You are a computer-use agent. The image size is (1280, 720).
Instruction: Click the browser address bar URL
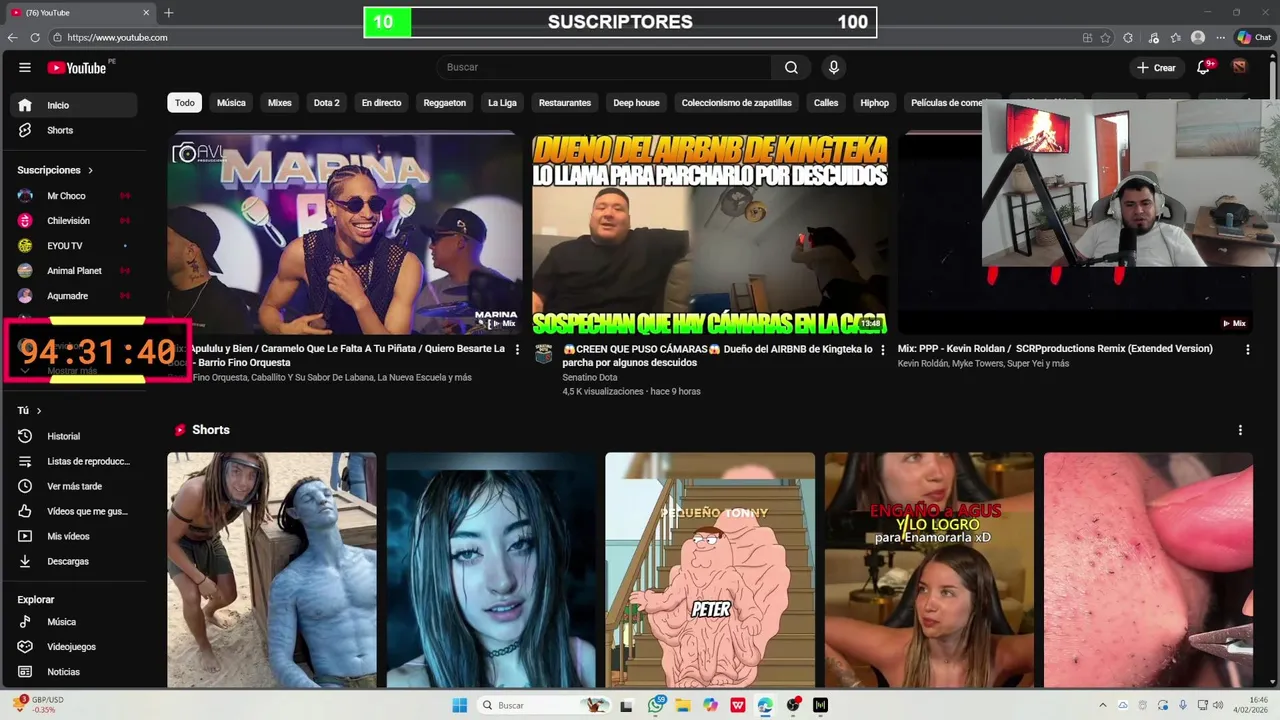pyautogui.click(x=117, y=37)
